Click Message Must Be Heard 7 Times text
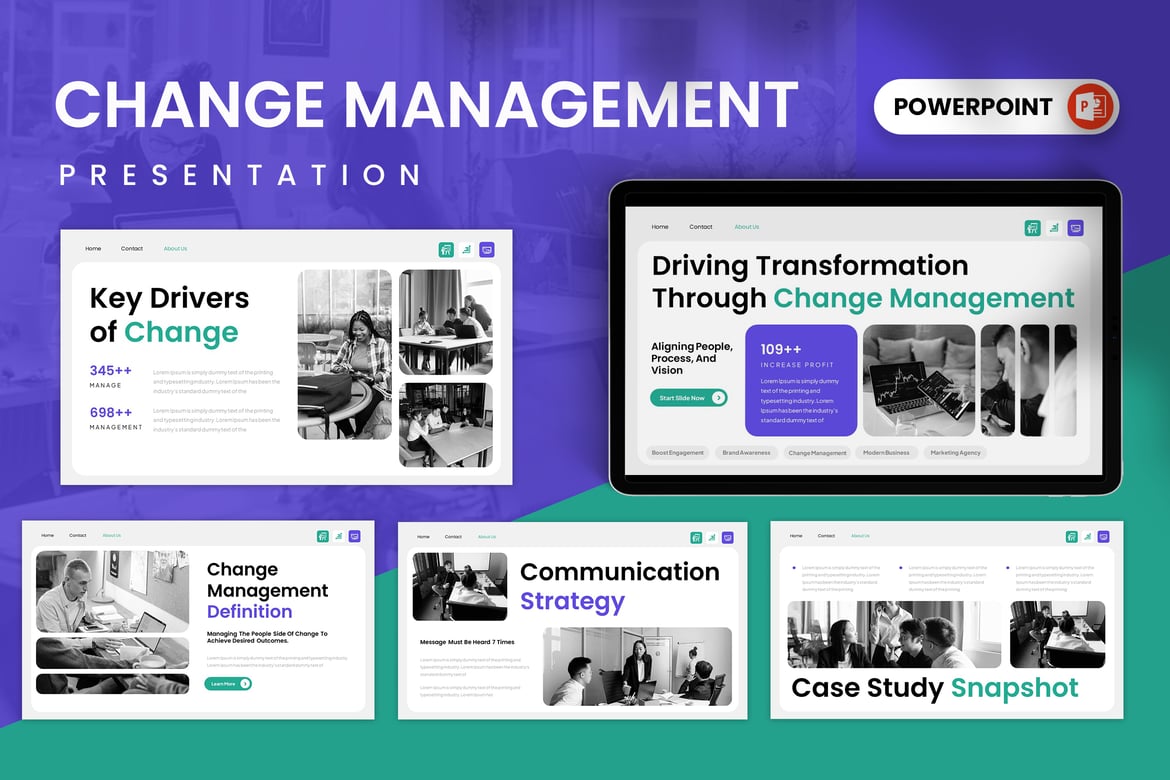 pyautogui.click(x=467, y=642)
